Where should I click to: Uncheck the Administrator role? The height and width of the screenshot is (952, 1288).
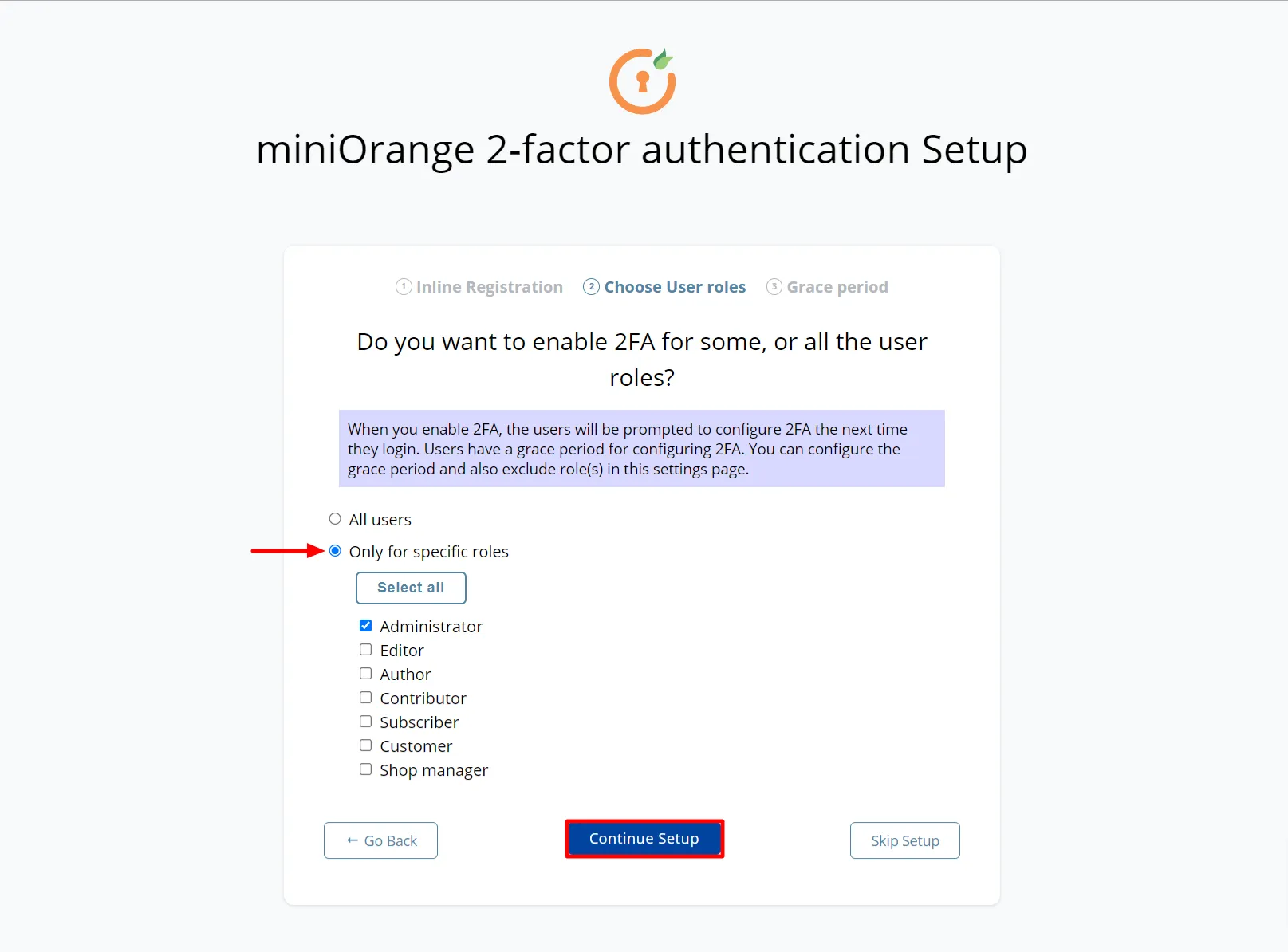click(x=366, y=625)
